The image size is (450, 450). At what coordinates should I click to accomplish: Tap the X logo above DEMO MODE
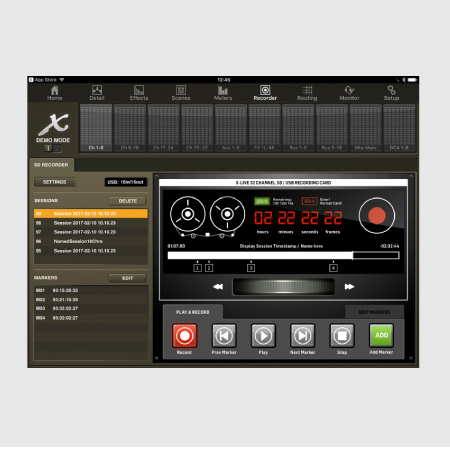pos(53,124)
